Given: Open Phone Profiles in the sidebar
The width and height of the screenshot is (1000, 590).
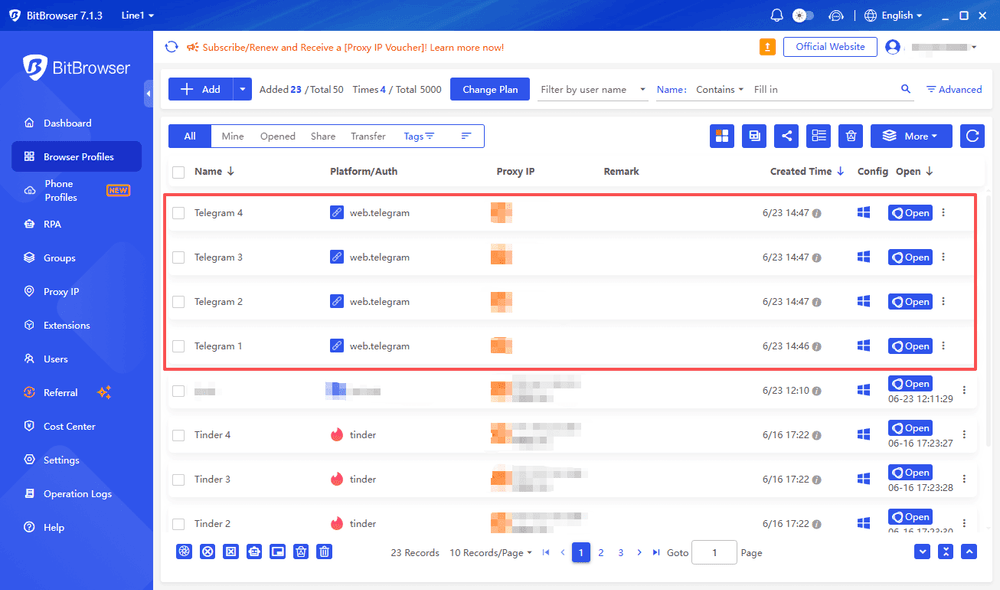Looking at the screenshot, I should [x=77, y=191].
